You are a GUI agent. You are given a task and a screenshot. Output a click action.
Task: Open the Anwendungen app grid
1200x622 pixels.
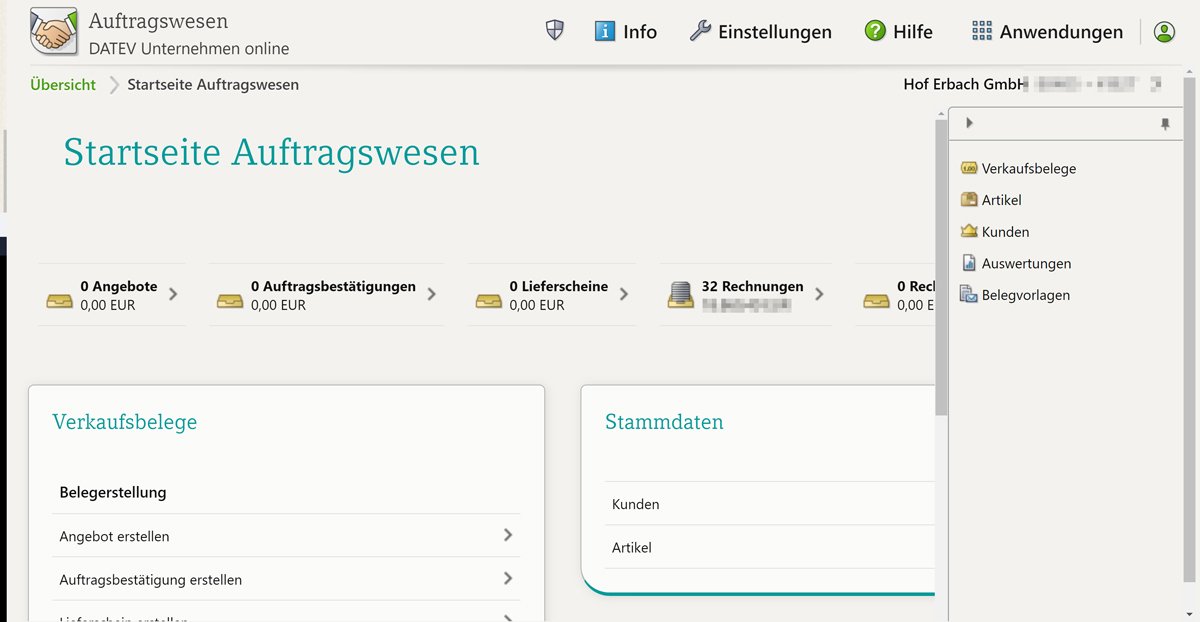click(1047, 32)
